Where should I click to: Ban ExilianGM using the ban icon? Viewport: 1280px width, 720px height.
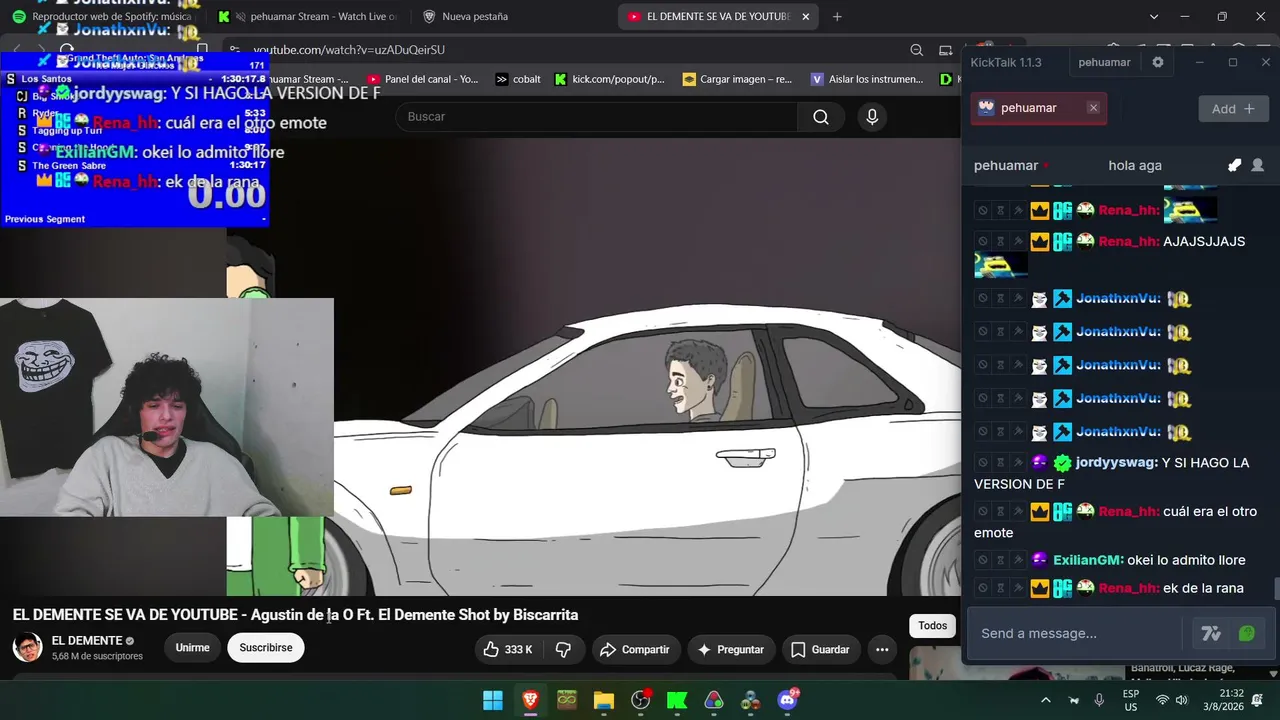click(x=983, y=560)
